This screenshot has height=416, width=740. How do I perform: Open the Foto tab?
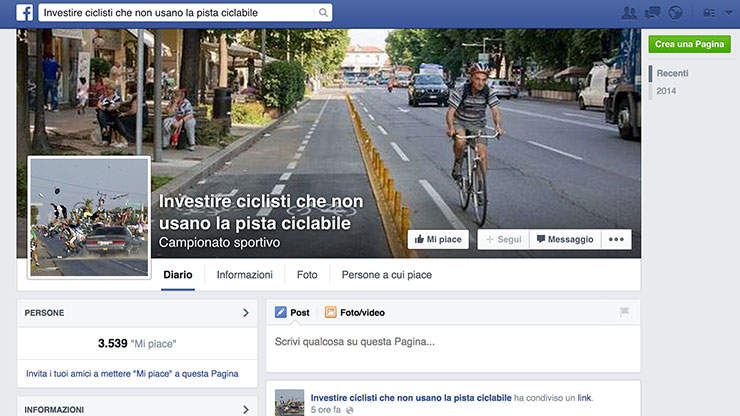click(x=307, y=275)
